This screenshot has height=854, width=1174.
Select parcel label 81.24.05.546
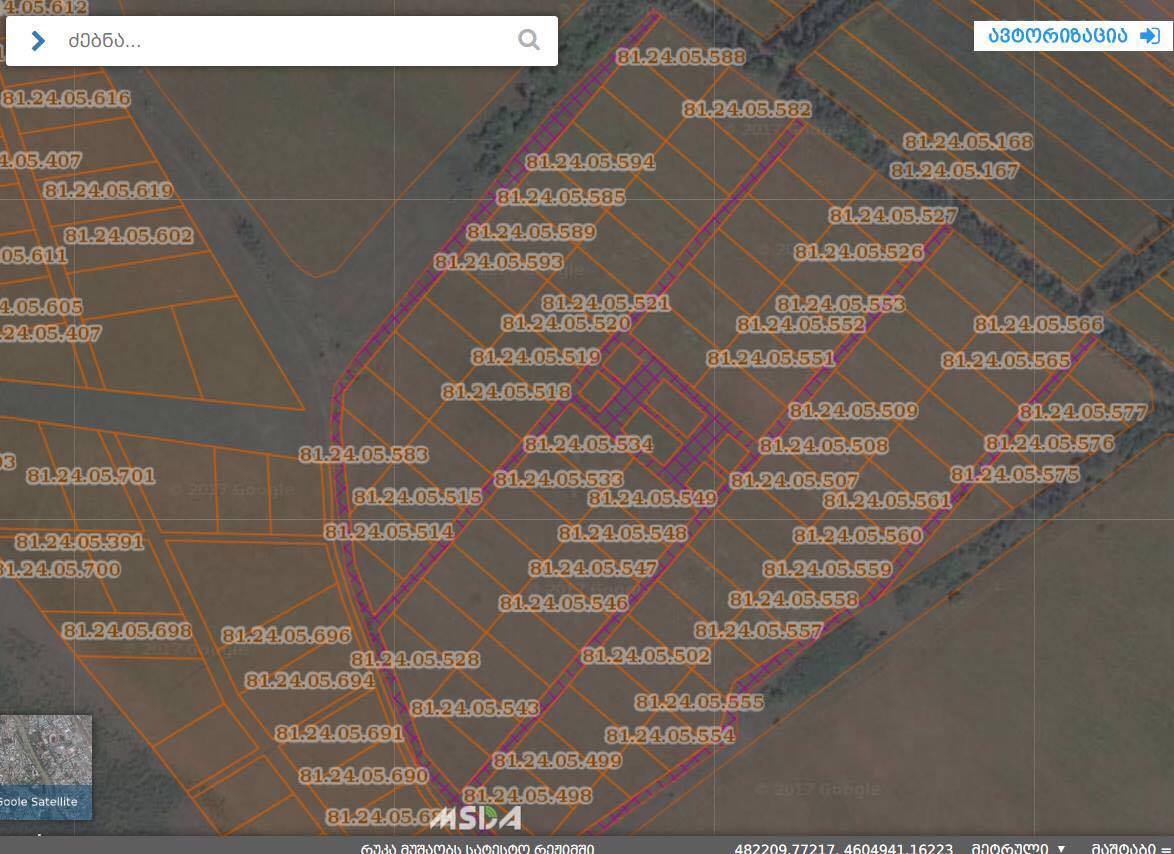pyautogui.click(x=563, y=603)
